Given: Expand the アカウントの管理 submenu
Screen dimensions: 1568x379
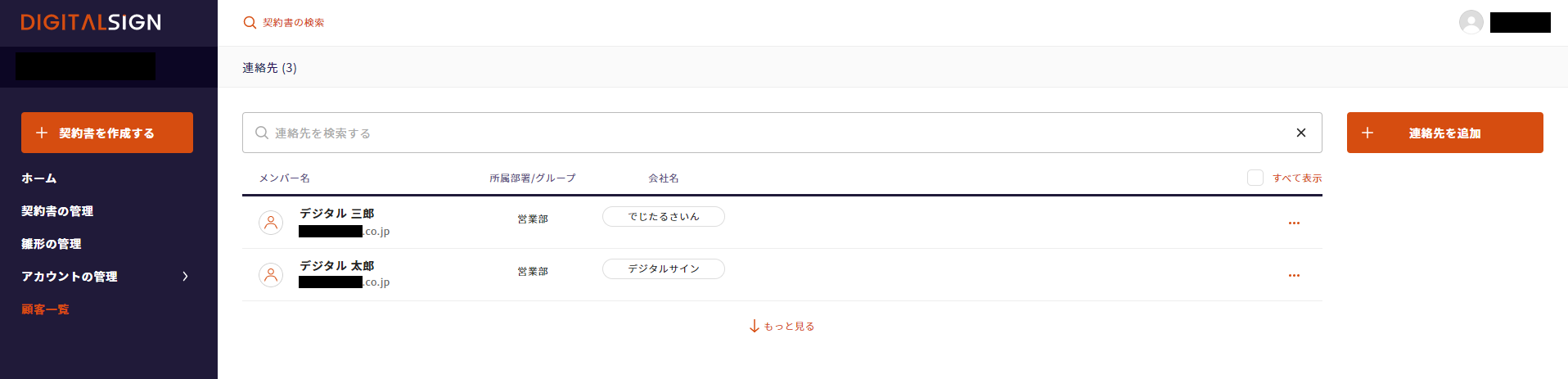Looking at the screenshot, I should [185, 277].
